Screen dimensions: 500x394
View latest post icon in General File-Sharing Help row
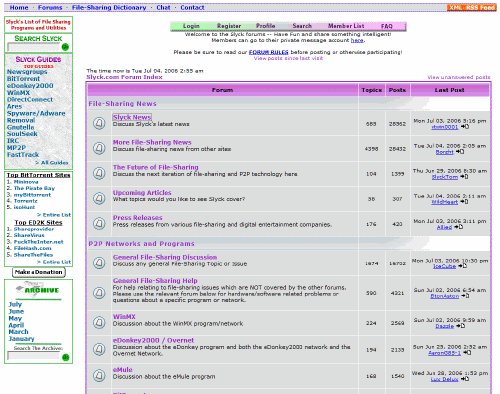[465, 296]
